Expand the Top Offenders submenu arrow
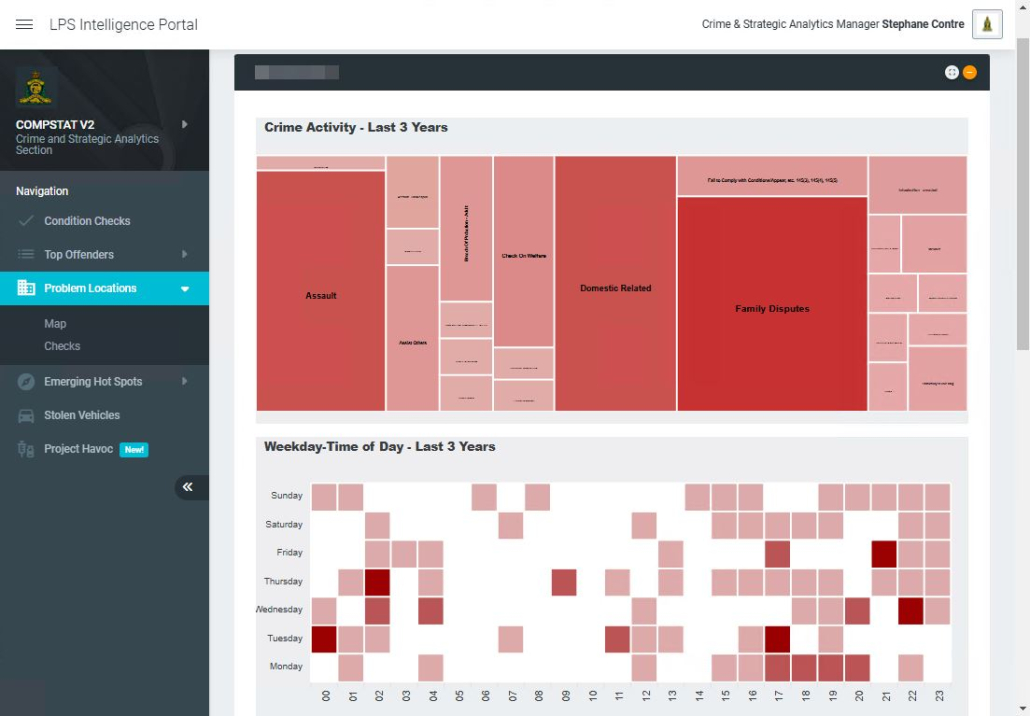Viewport: 1030px width, 716px height. 184,255
